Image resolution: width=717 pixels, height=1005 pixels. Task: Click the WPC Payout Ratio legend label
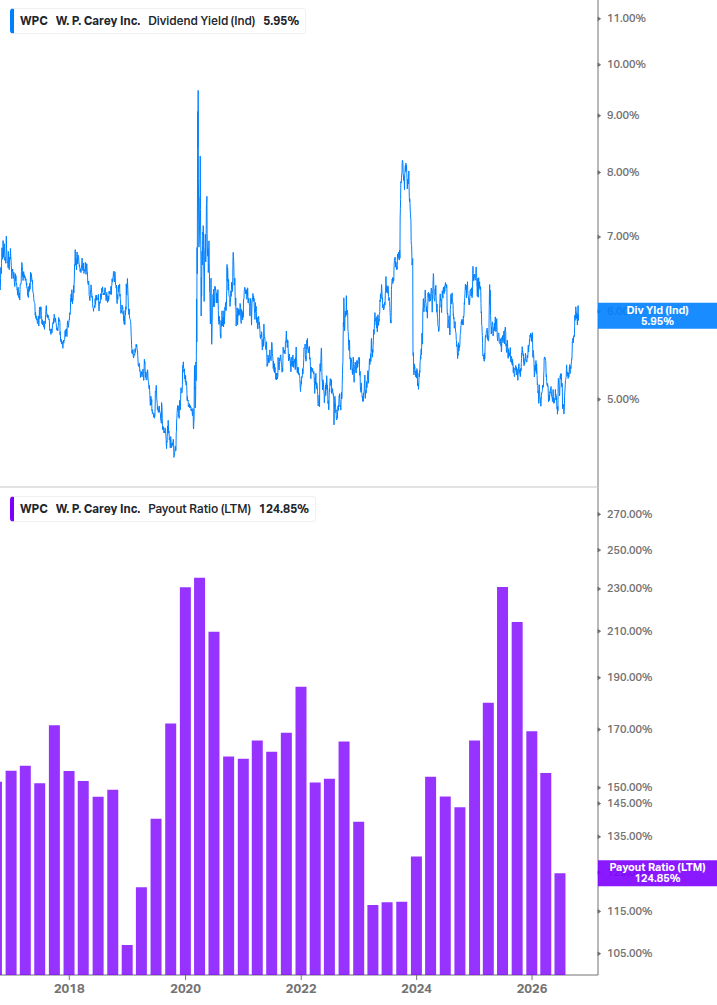coord(164,509)
